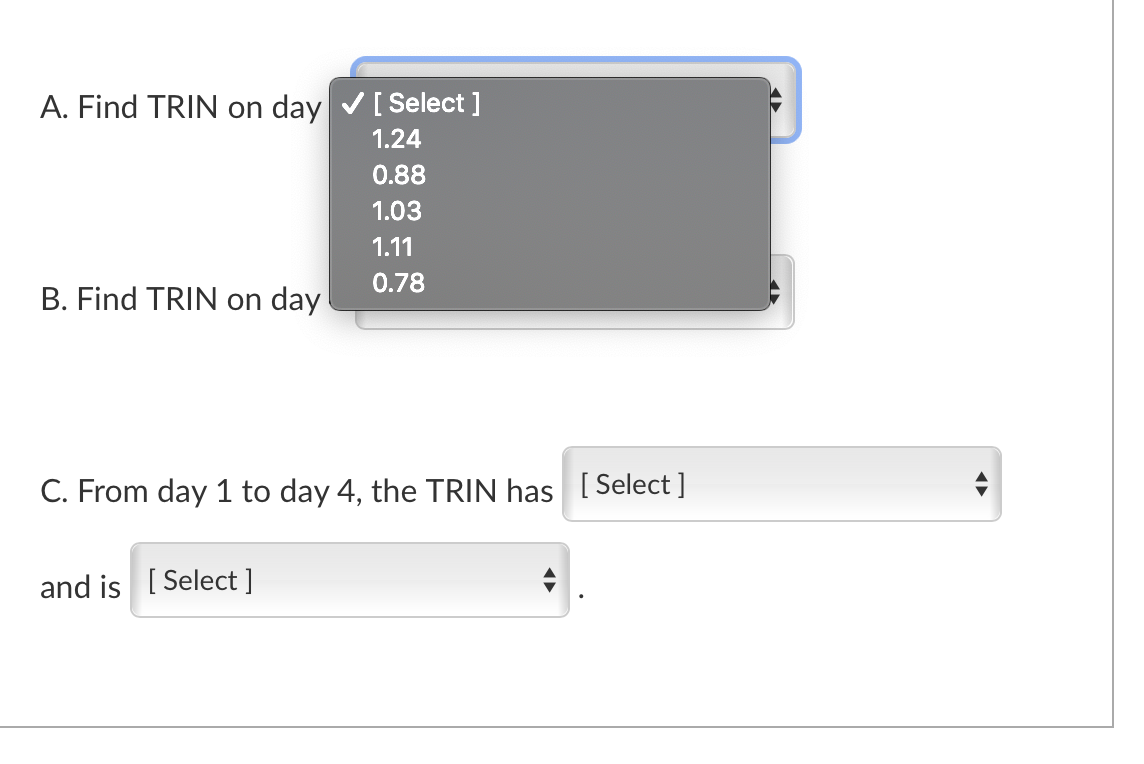Click the text 'A. Find TRIN on day'

pyautogui.click(x=180, y=107)
